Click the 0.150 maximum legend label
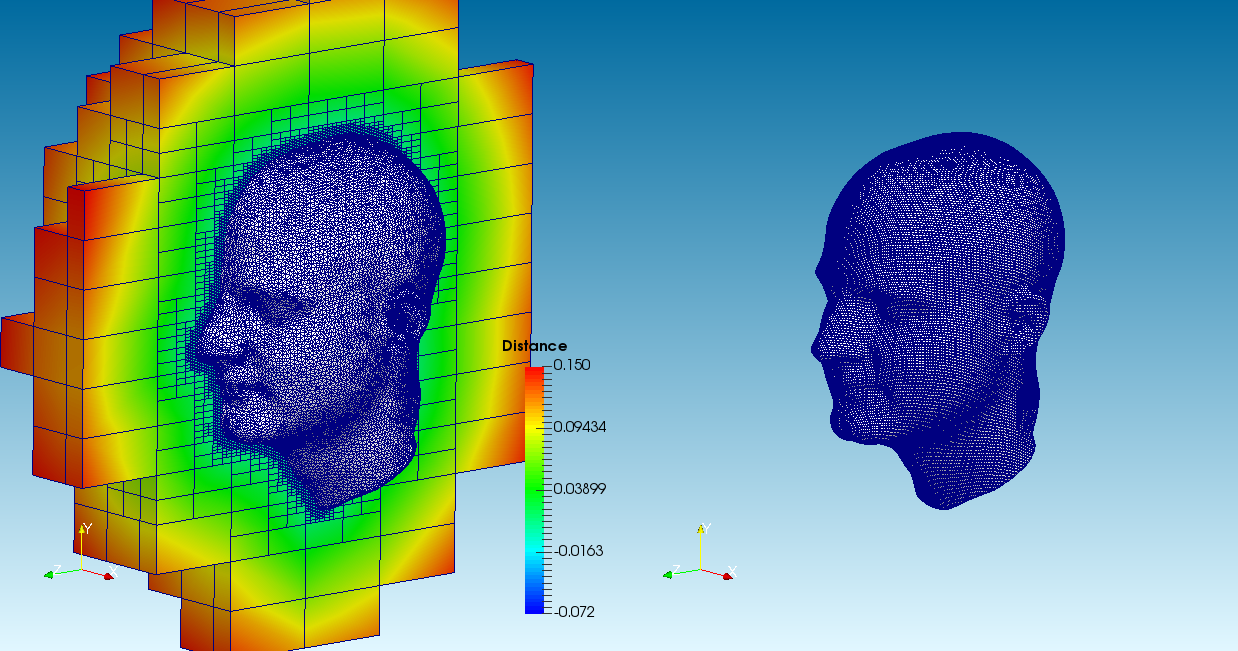The height and width of the screenshot is (651, 1238). tap(572, 365)
